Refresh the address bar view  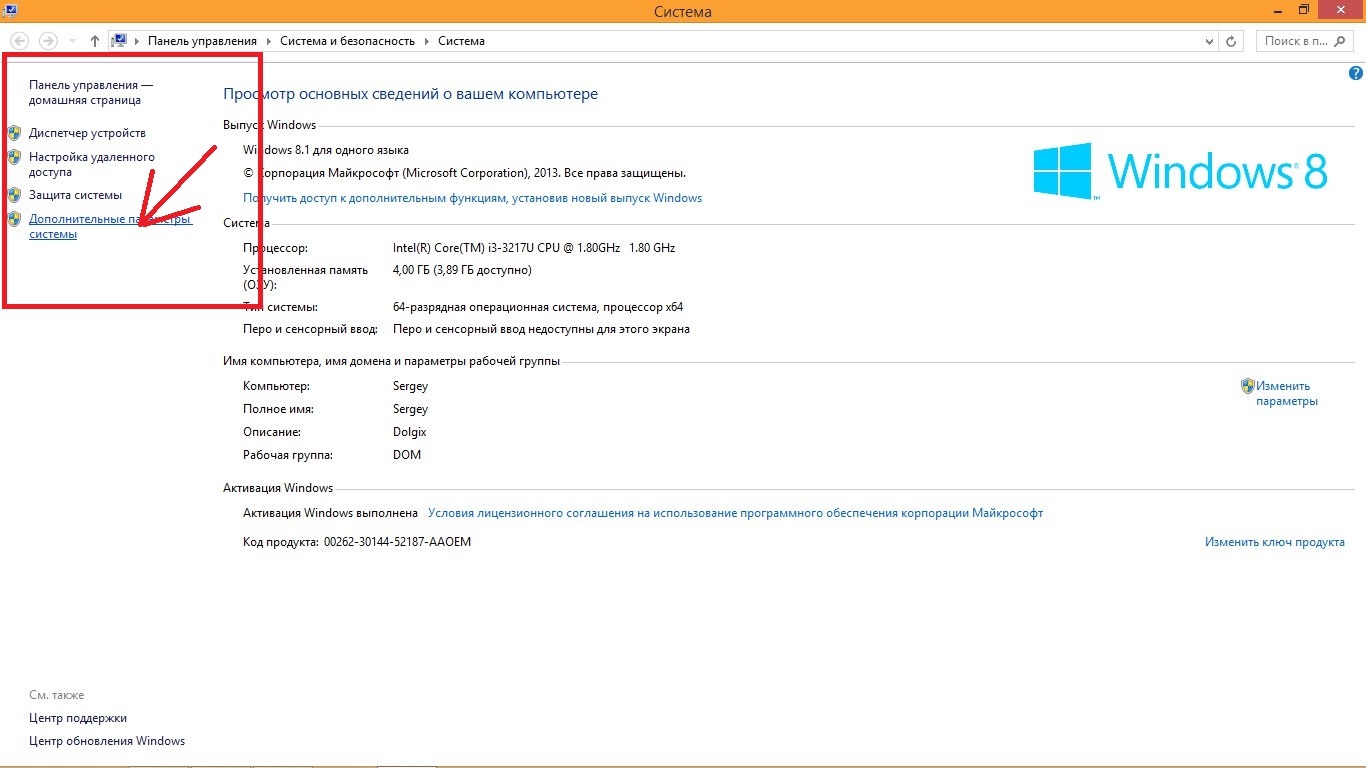click(1232, 41)
